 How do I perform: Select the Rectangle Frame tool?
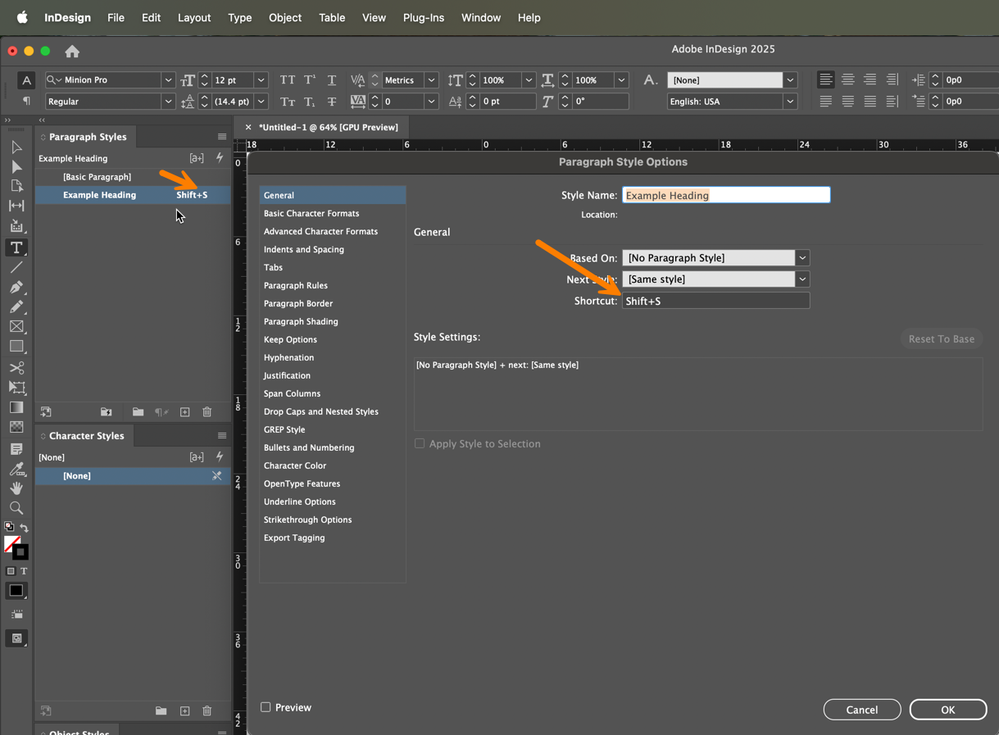pos(17,327)
